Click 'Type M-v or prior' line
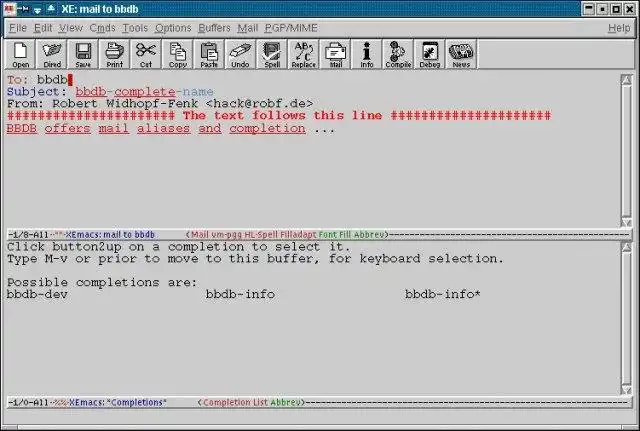This screenshot has height=431, width=640. coord(255,259)
